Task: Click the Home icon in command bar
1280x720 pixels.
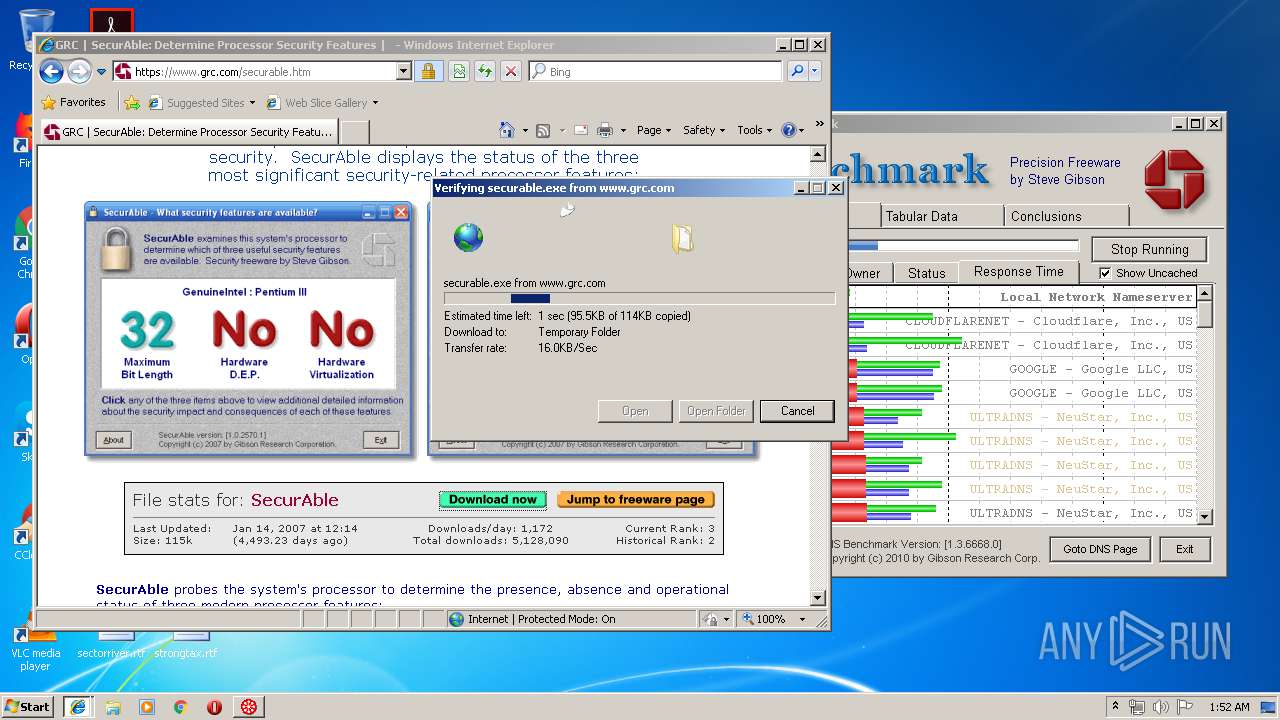Action: pos(506,130)
